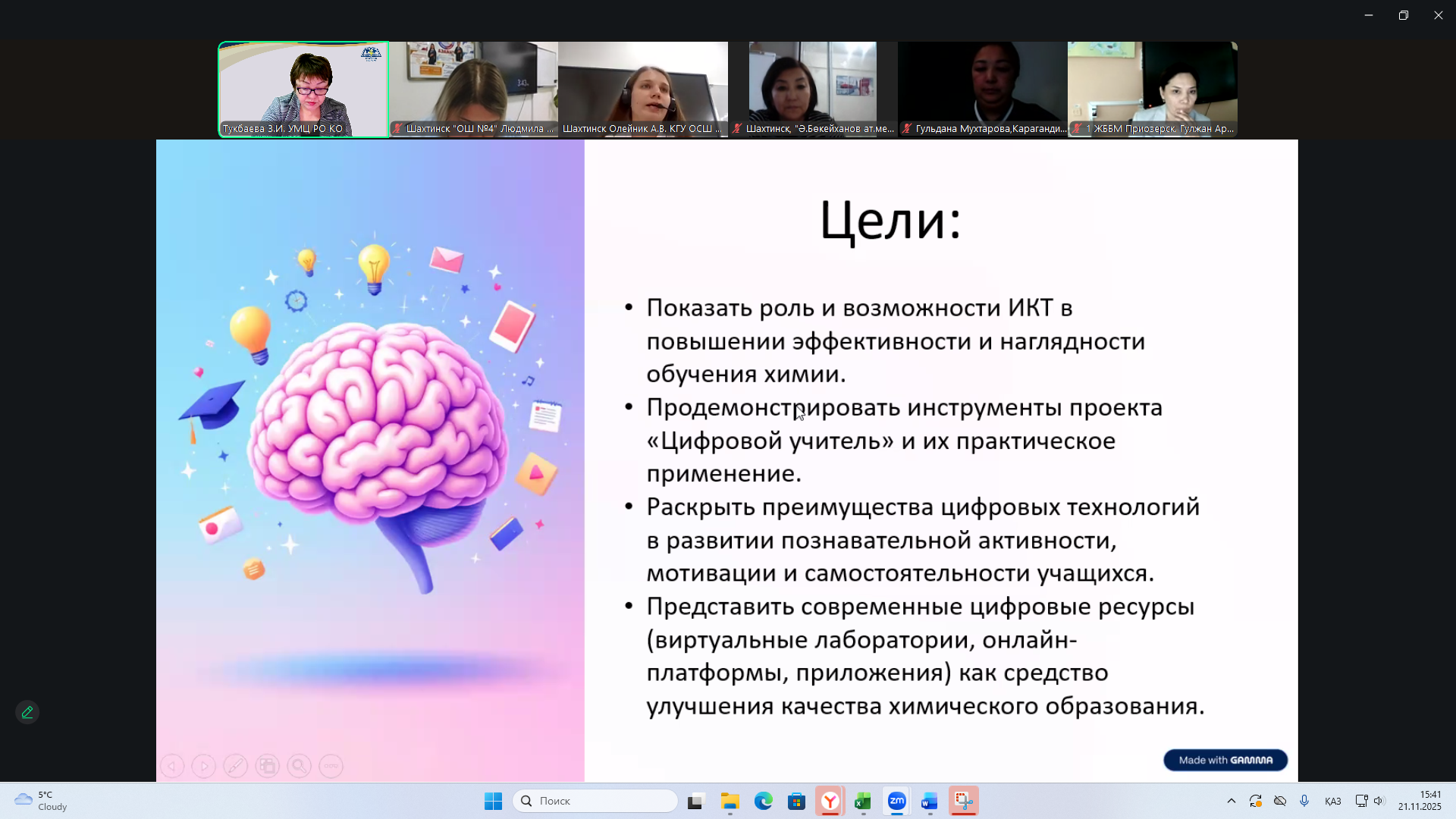
Task: Click the Made with Gamma badge
Action: 1225,760
